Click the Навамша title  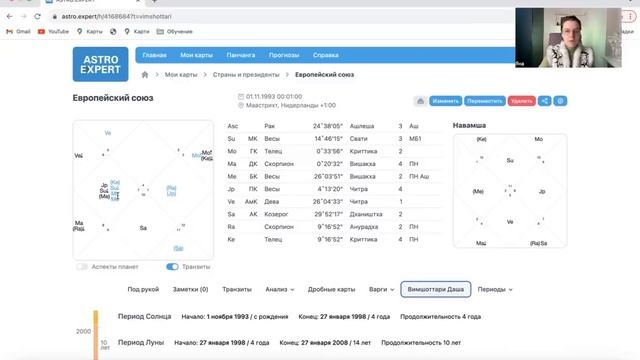469,125
